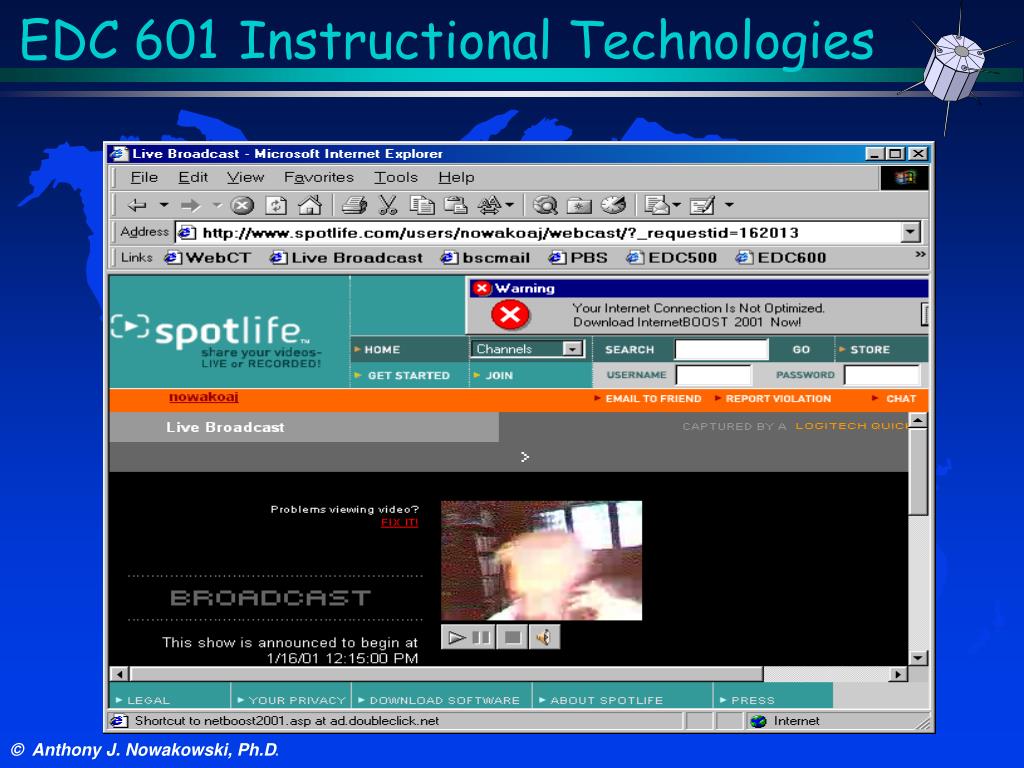Click the USERNAME input field
Image resolution: width=1024 pixels, height=768 pixels.
pos(713,376)
